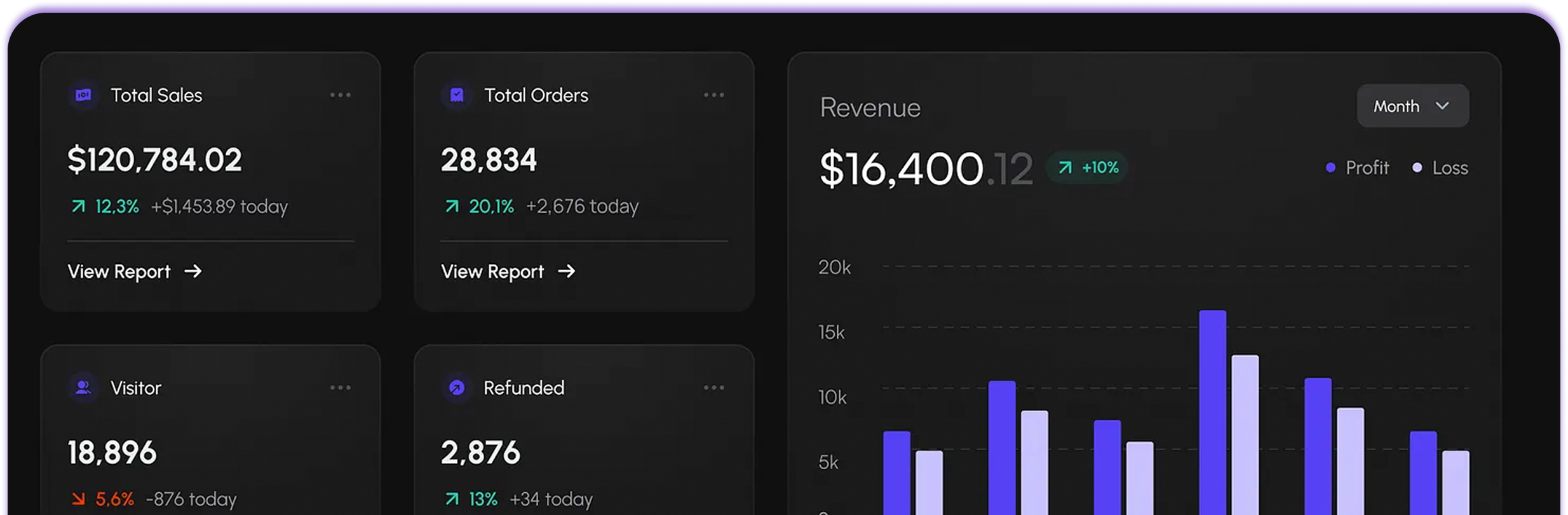Click the tallest purple Profit bar
This screenshot has height=515, width=1568.
coord(1212,412)
